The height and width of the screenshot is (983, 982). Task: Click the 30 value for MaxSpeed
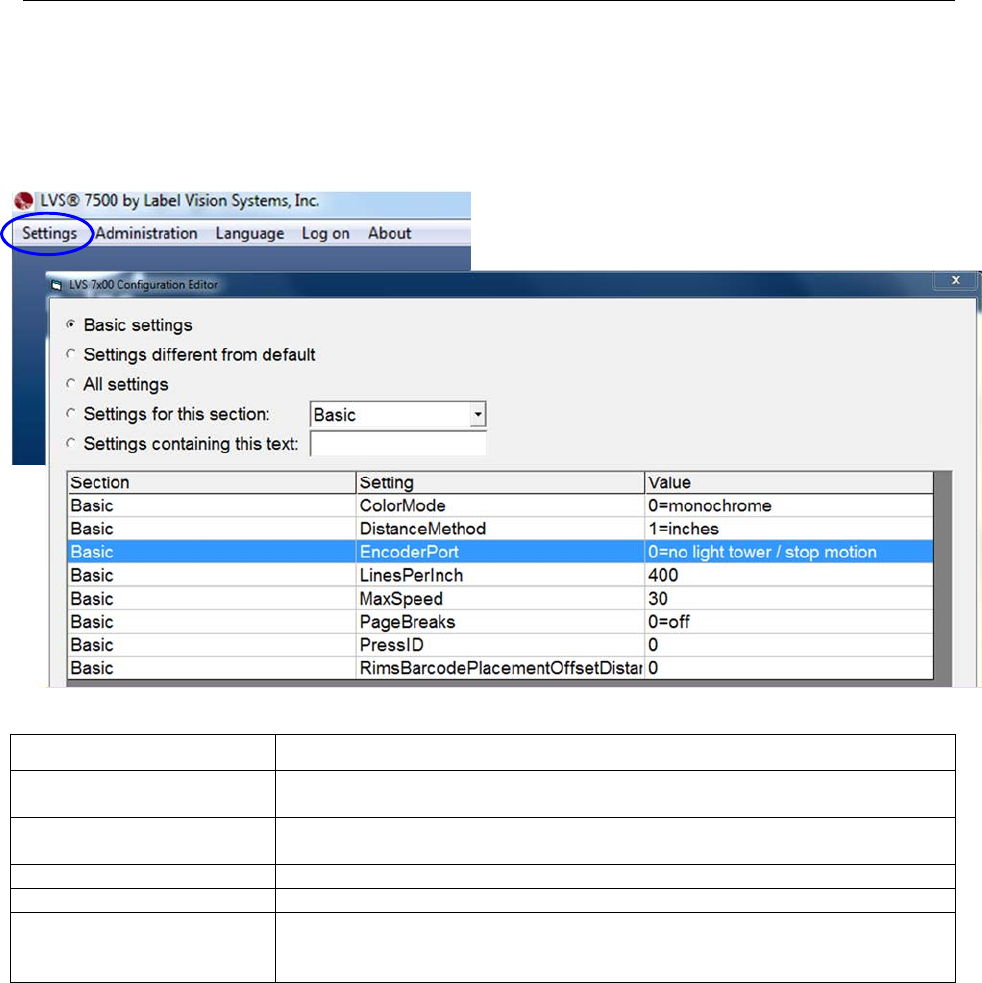pos(789,598)
